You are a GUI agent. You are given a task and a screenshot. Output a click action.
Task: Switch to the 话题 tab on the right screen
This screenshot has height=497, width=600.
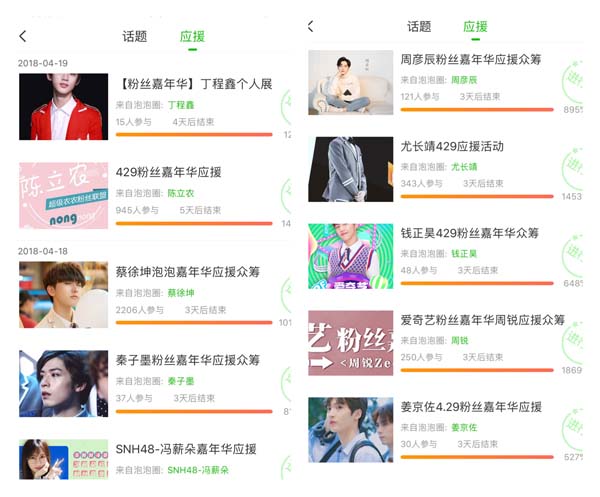(419, 26)
